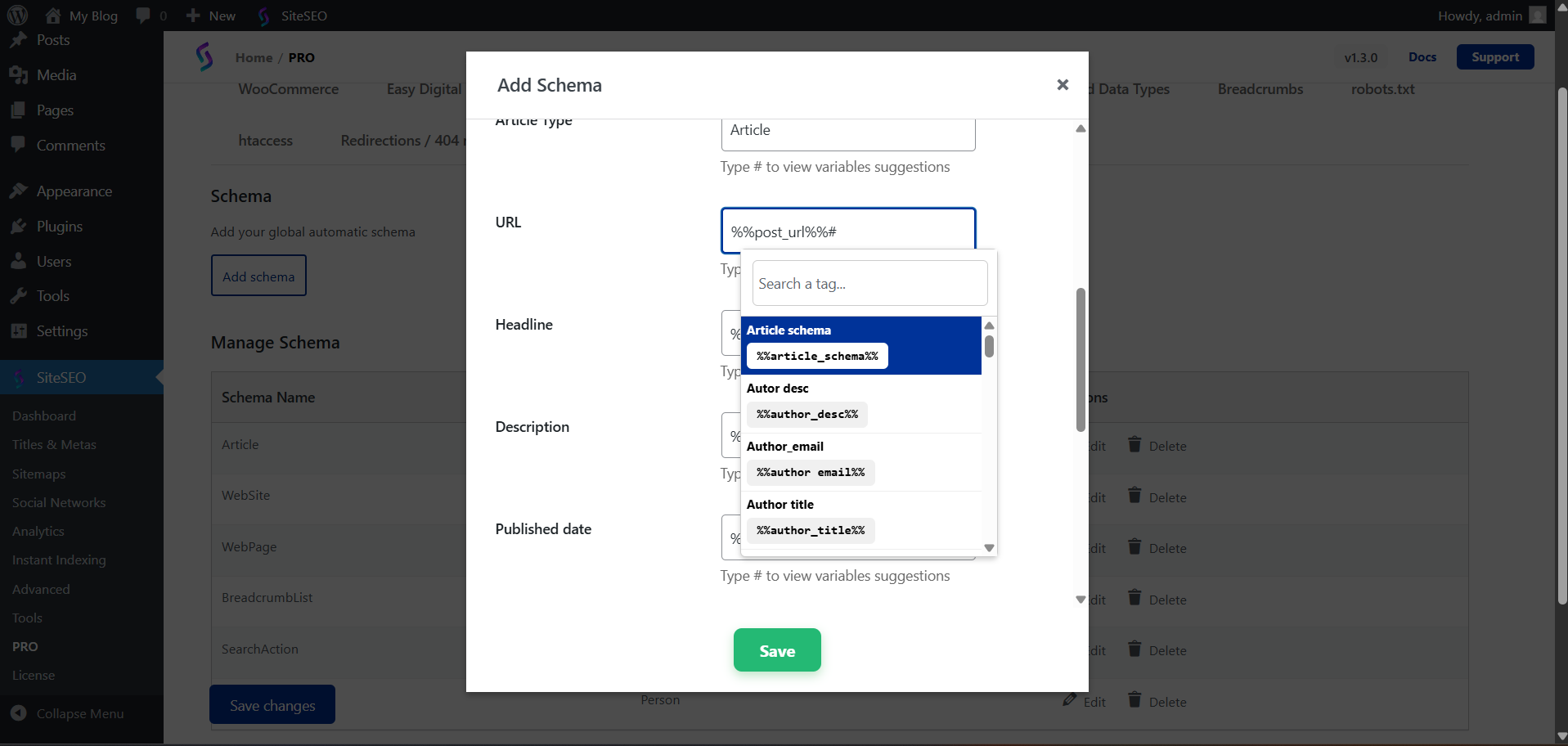This screenshot has width=1568, height=746.
Task: Open the SiteSEO toolbar icon
Action: (263, 16)
